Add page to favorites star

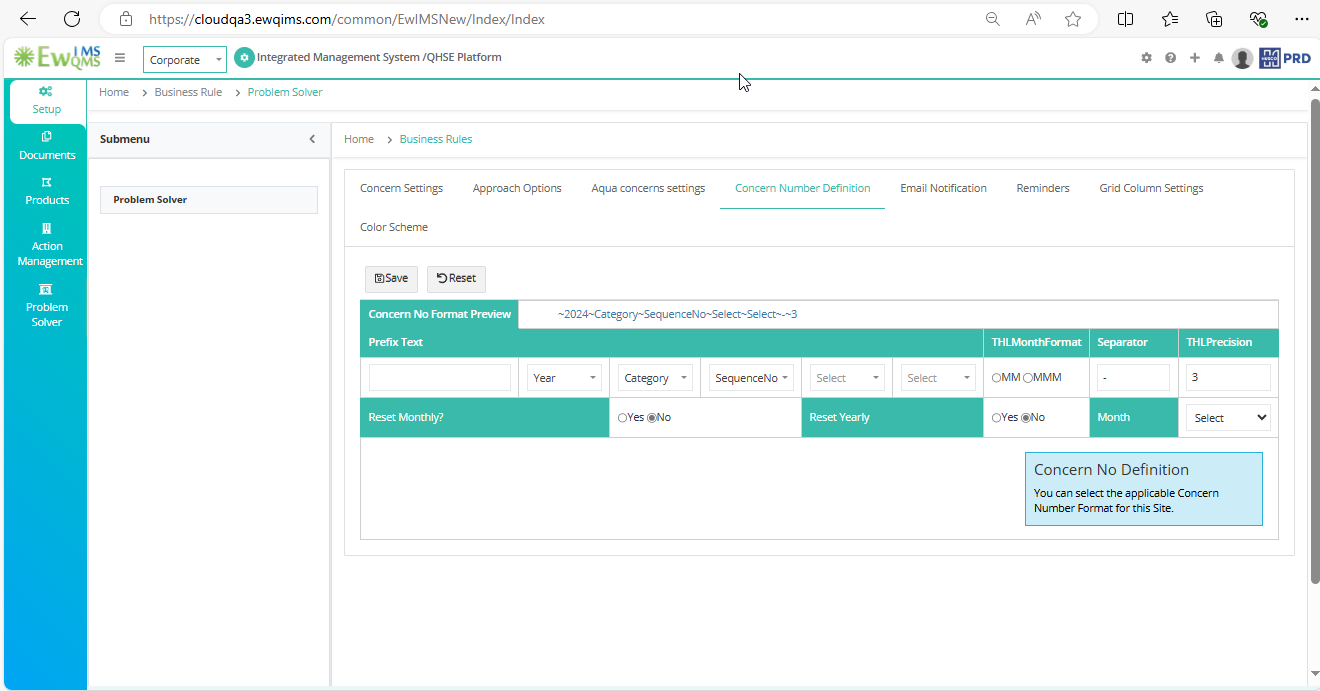[x=1073, y=19]
